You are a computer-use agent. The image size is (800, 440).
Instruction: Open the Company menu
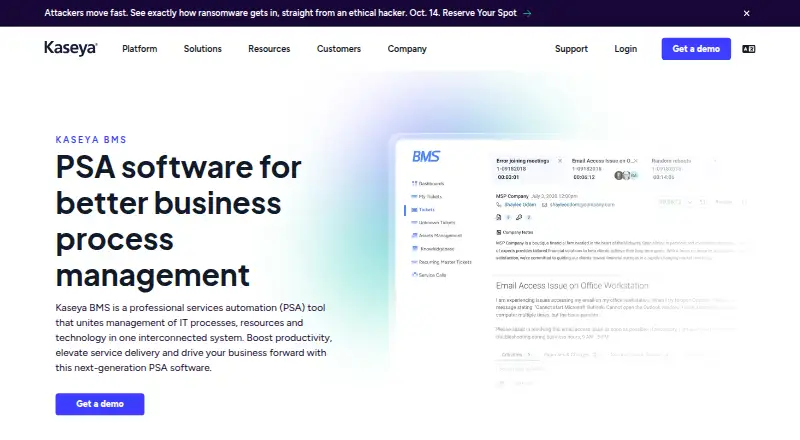point(407,49)
